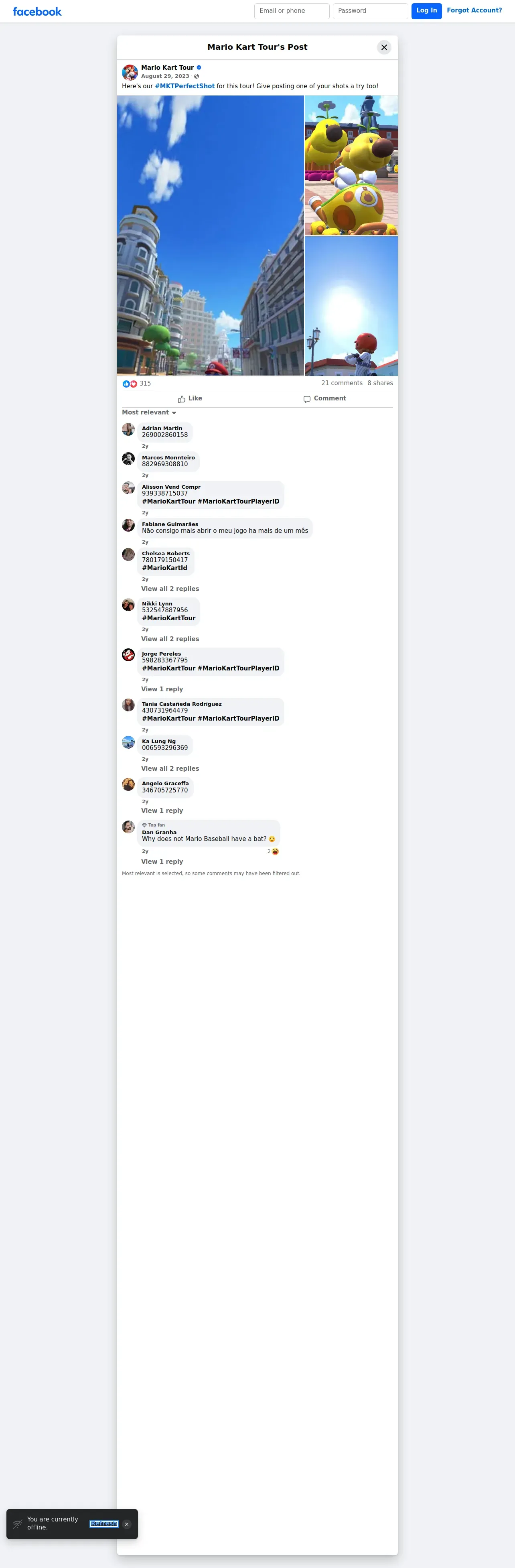Open the Most relevant sorting dropdown
Screen dimensions: 515x1568
[x=149, y=413]
